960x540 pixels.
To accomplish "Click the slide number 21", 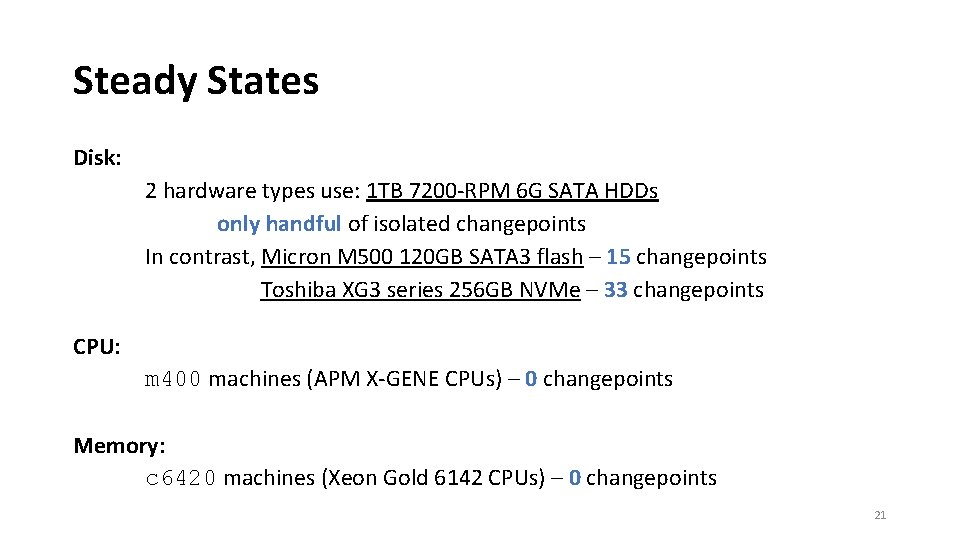I will 880,515.
